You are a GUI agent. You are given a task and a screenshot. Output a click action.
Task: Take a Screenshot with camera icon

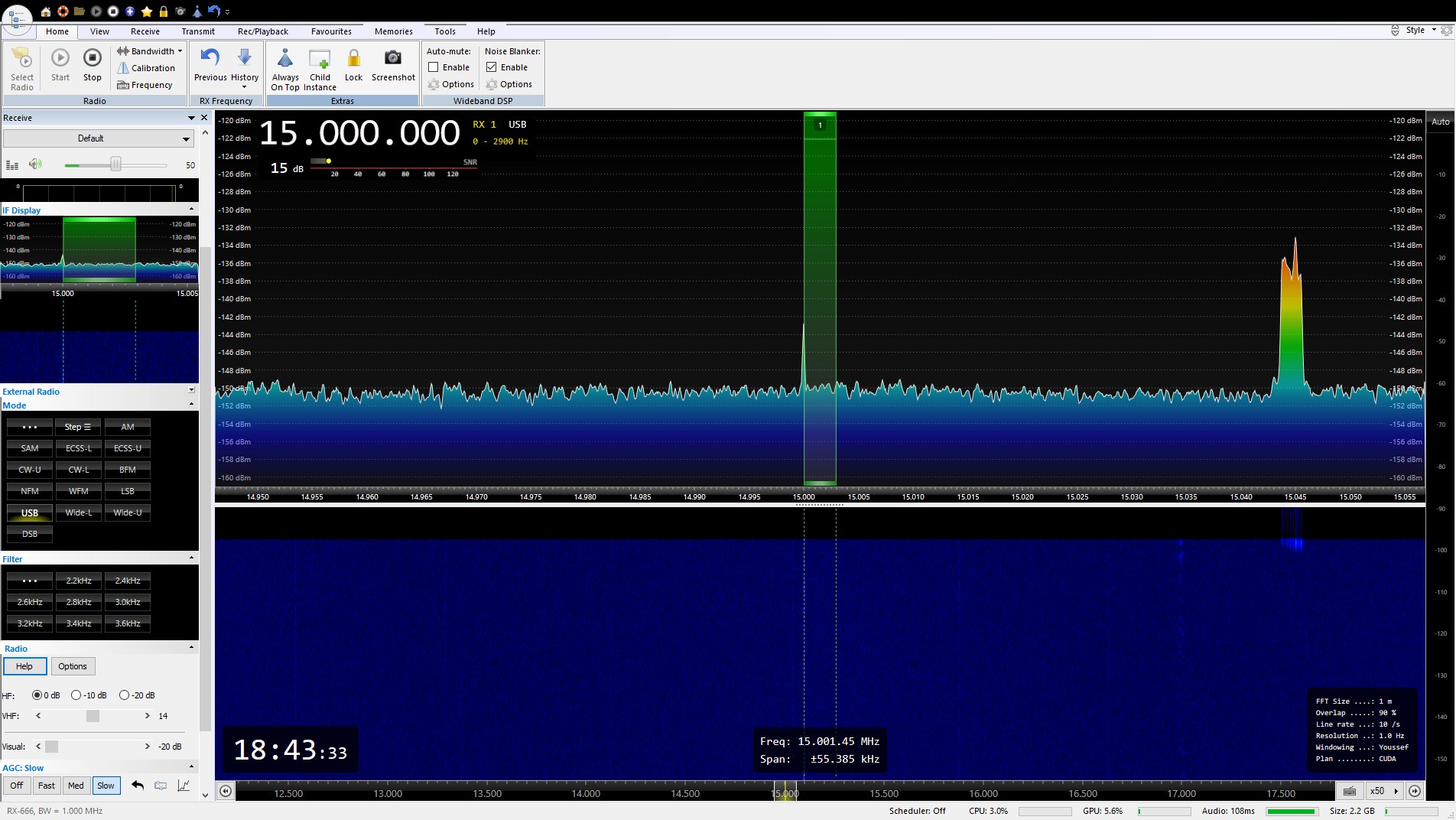point(393,59)
